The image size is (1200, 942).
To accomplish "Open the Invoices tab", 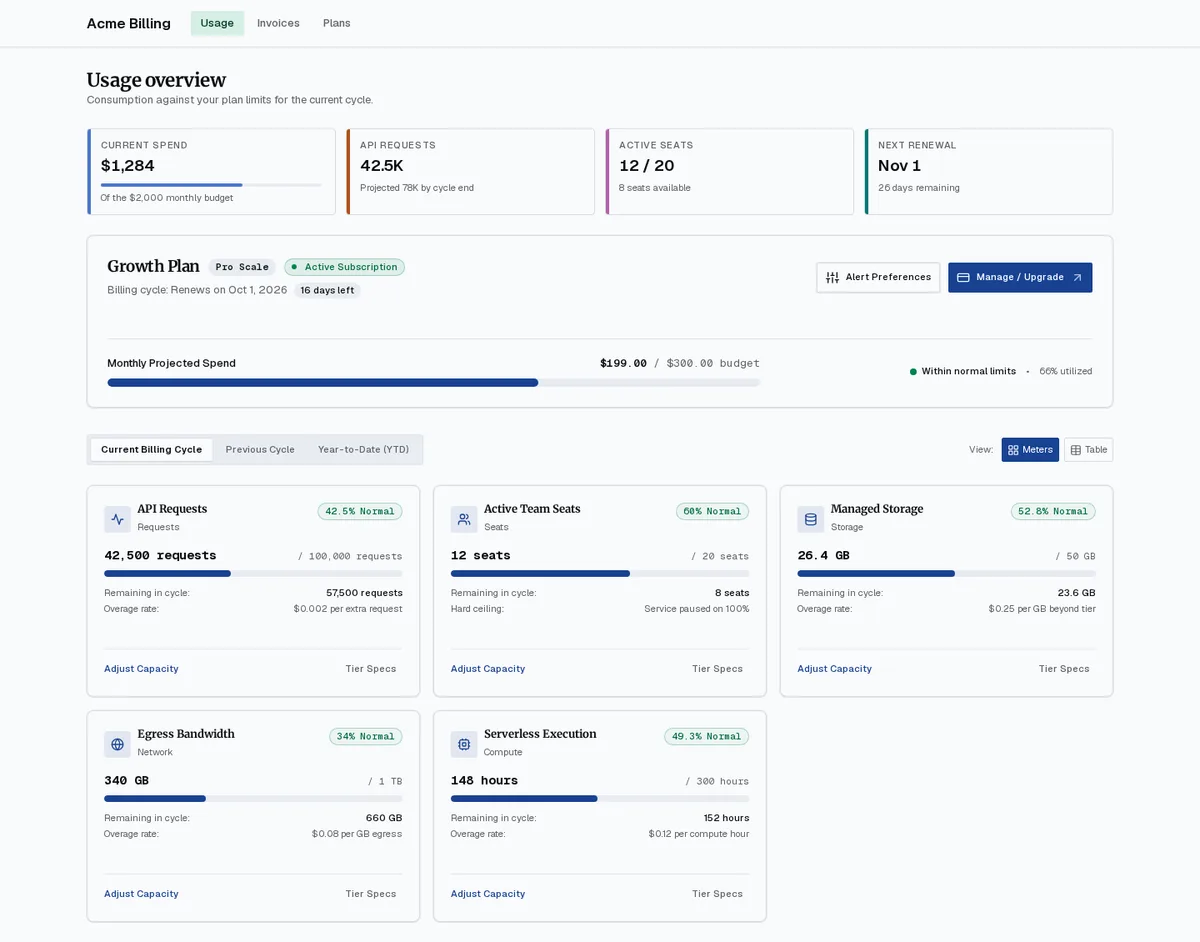I will 278,23.
